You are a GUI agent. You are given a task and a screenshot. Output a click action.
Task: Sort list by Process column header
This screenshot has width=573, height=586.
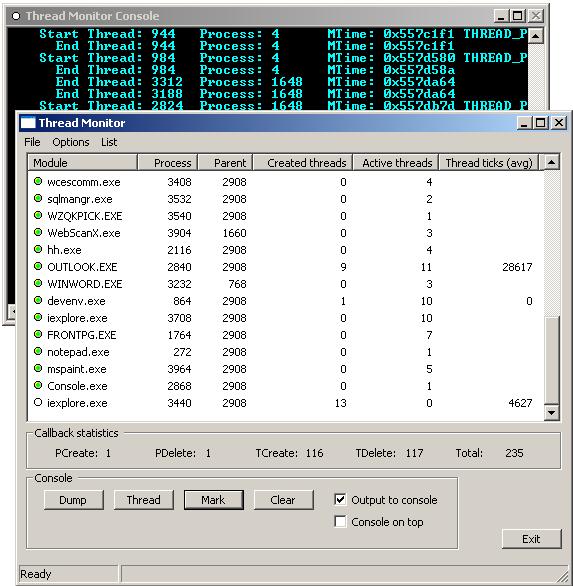pyautogui.click(x=167, y=163)
